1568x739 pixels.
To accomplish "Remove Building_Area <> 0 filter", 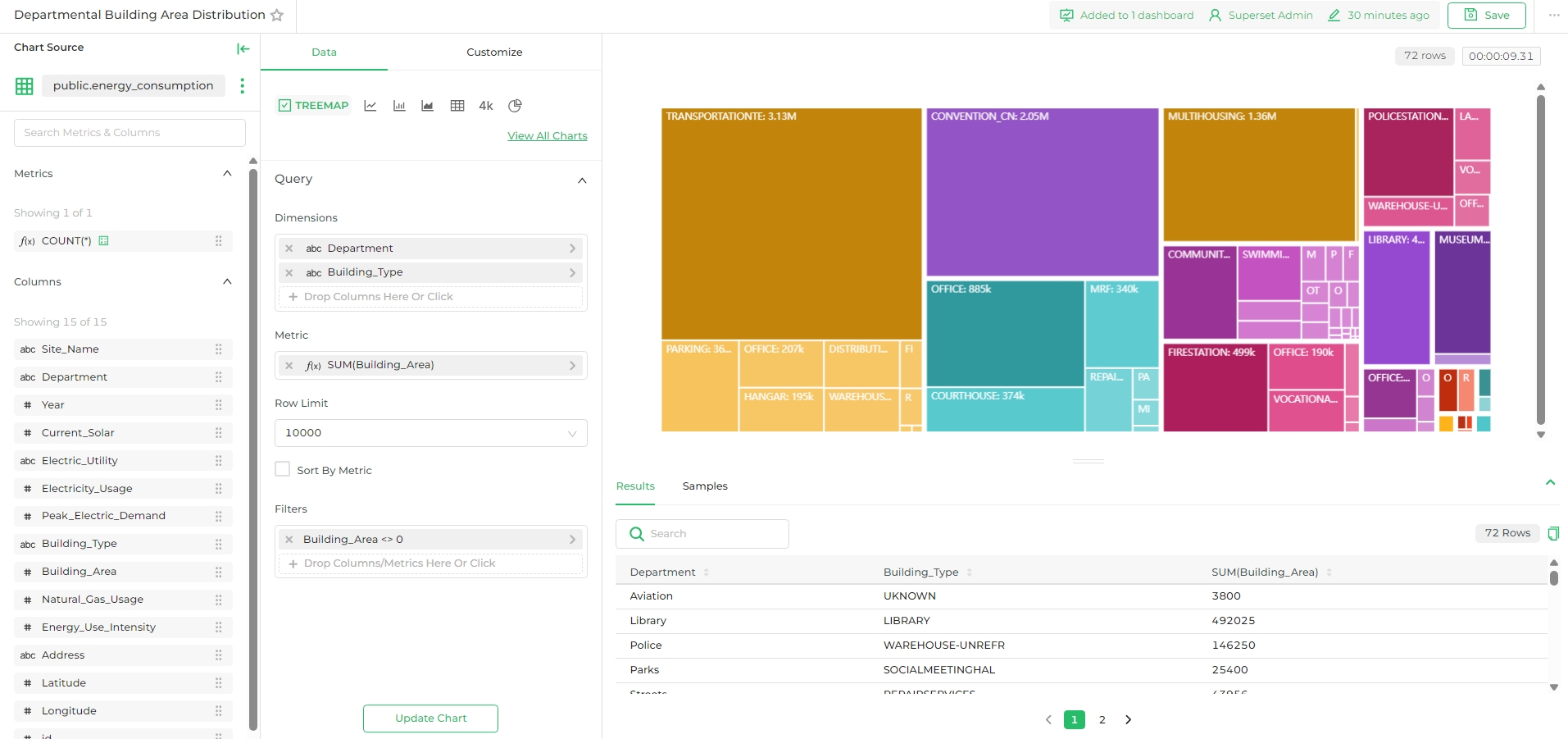I will [289, 540].
